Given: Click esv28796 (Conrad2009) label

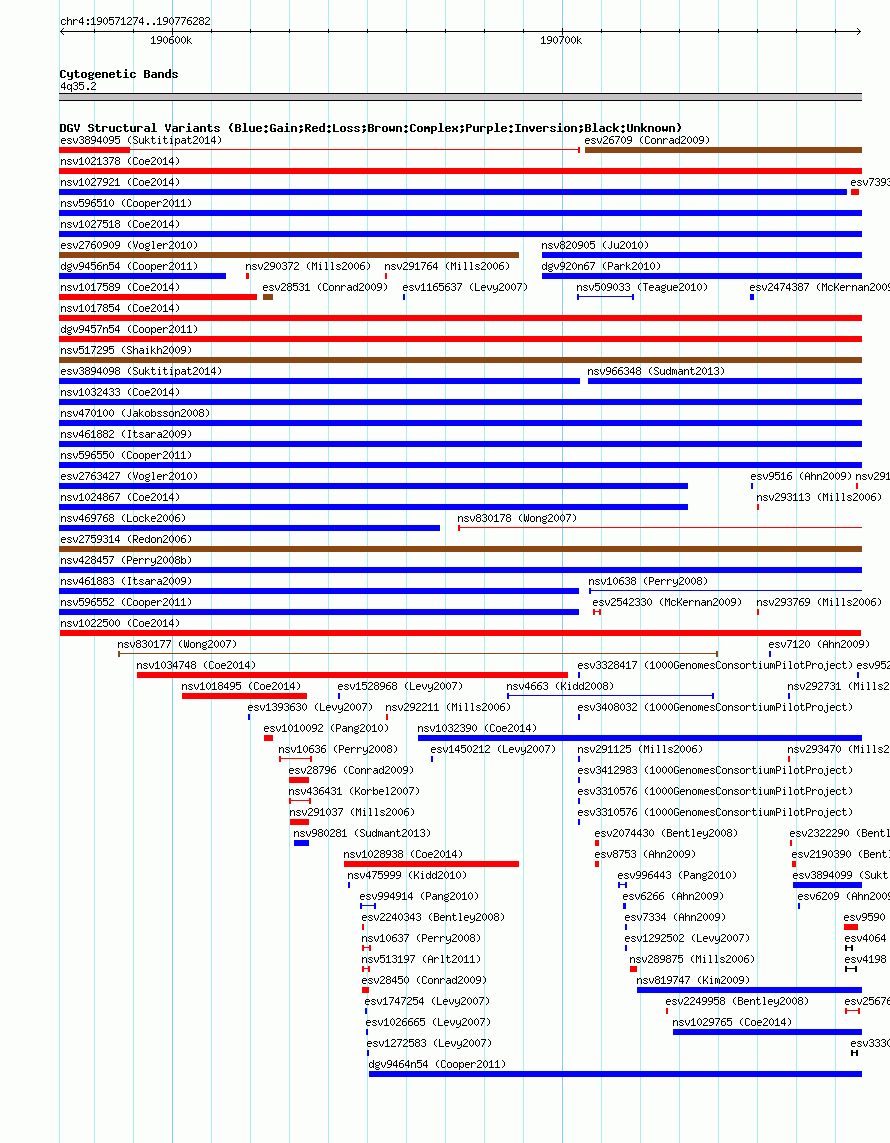Looking at the screenshot, I should [351, 771].
